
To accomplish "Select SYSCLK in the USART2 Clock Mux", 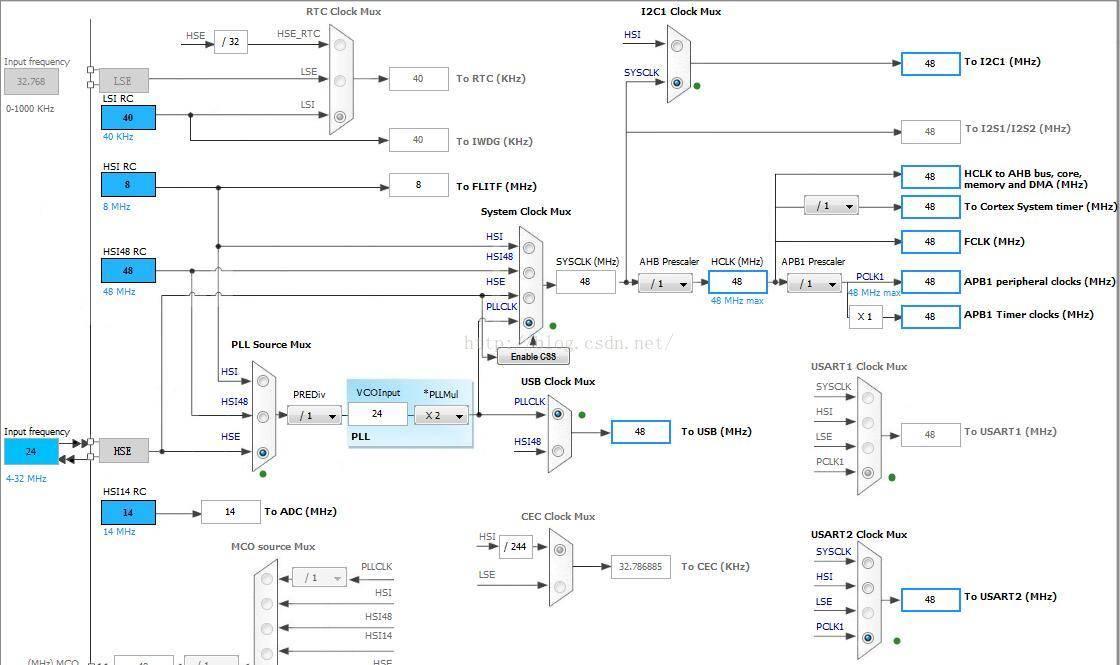I will (x=868, y=564).
